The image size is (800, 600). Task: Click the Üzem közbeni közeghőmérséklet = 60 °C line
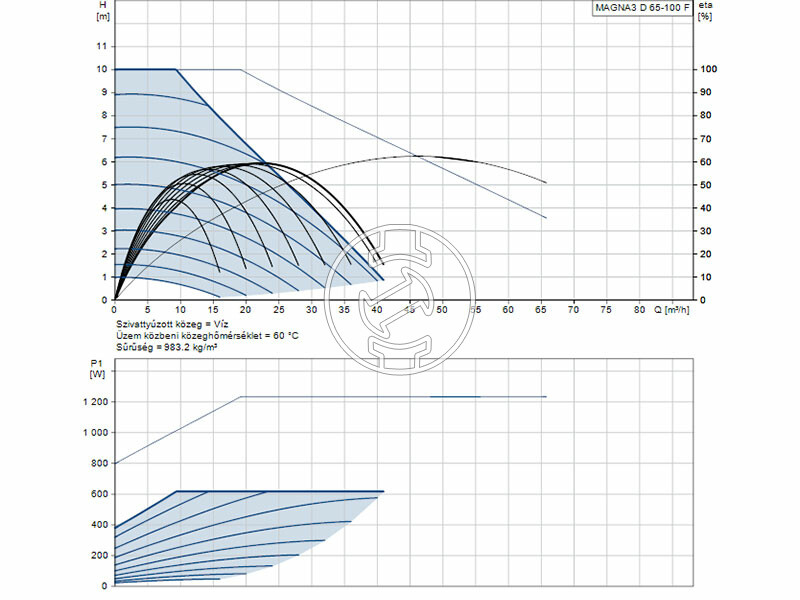tap(207, 338)
